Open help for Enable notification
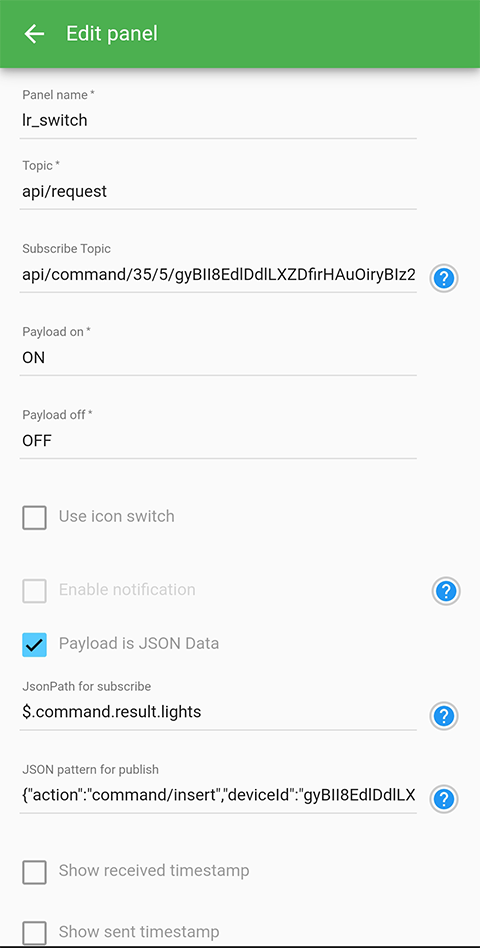The image size is (480, 948). 446,591
